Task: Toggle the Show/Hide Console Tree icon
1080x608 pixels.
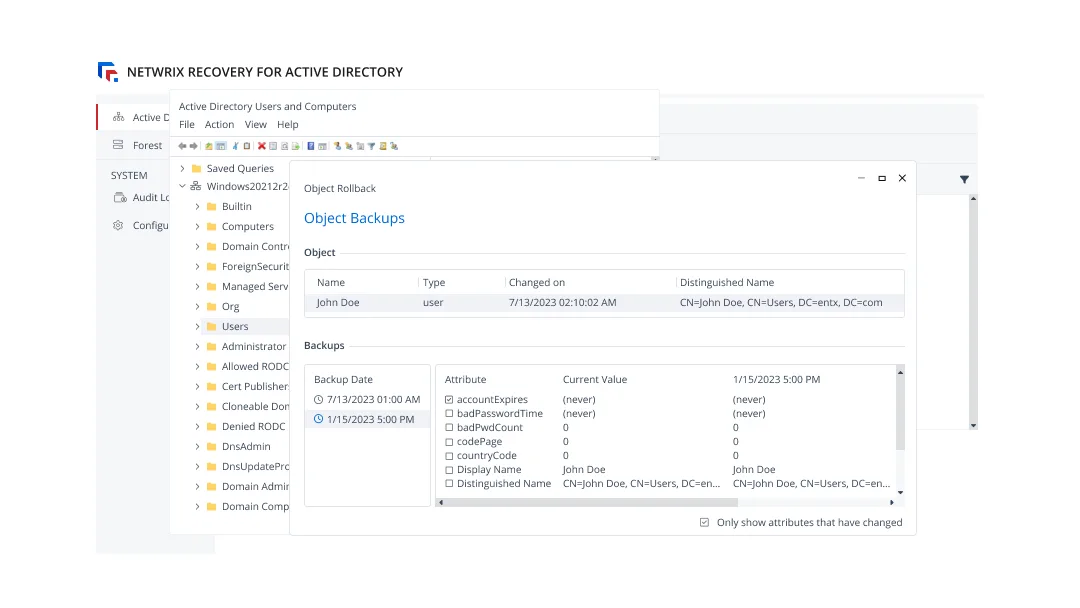Action: pyautogui.click(x=220, y=146)
